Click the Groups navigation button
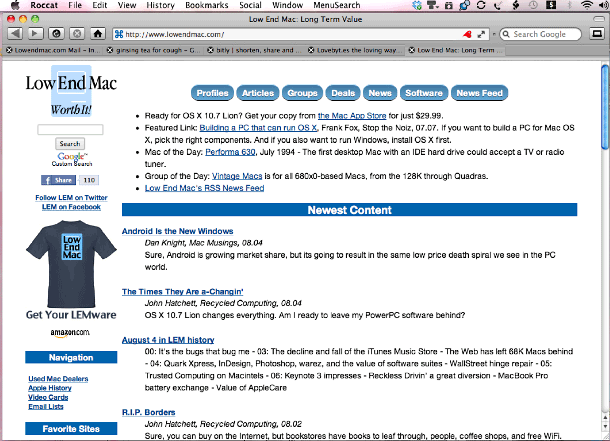 pyautogui.click(x=302, y=93)
